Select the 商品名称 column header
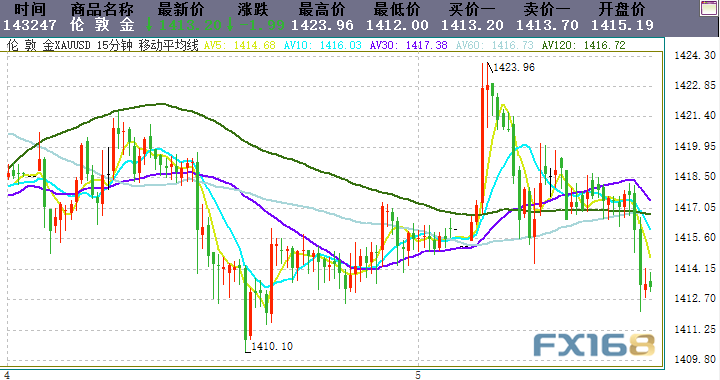 point(102,9)
